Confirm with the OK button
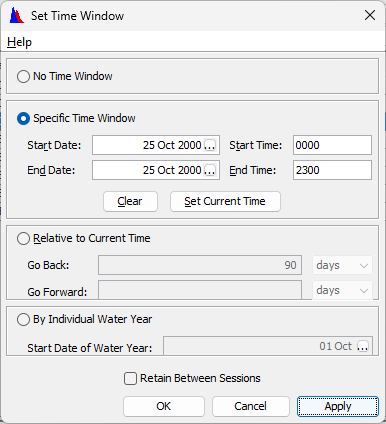Viewport: 386px width, 424px height. [x=164, y=406]
